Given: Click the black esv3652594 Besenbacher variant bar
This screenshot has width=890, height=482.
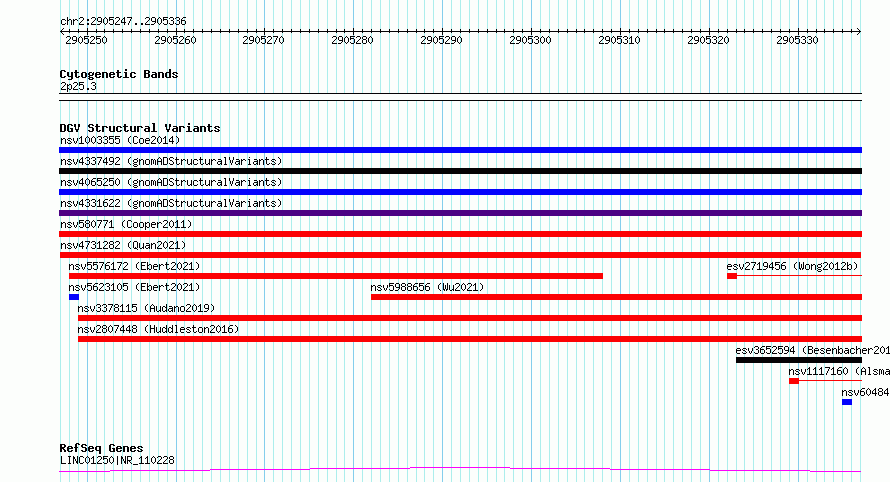Looking at the screenshot, I should (x=799, y=360).
